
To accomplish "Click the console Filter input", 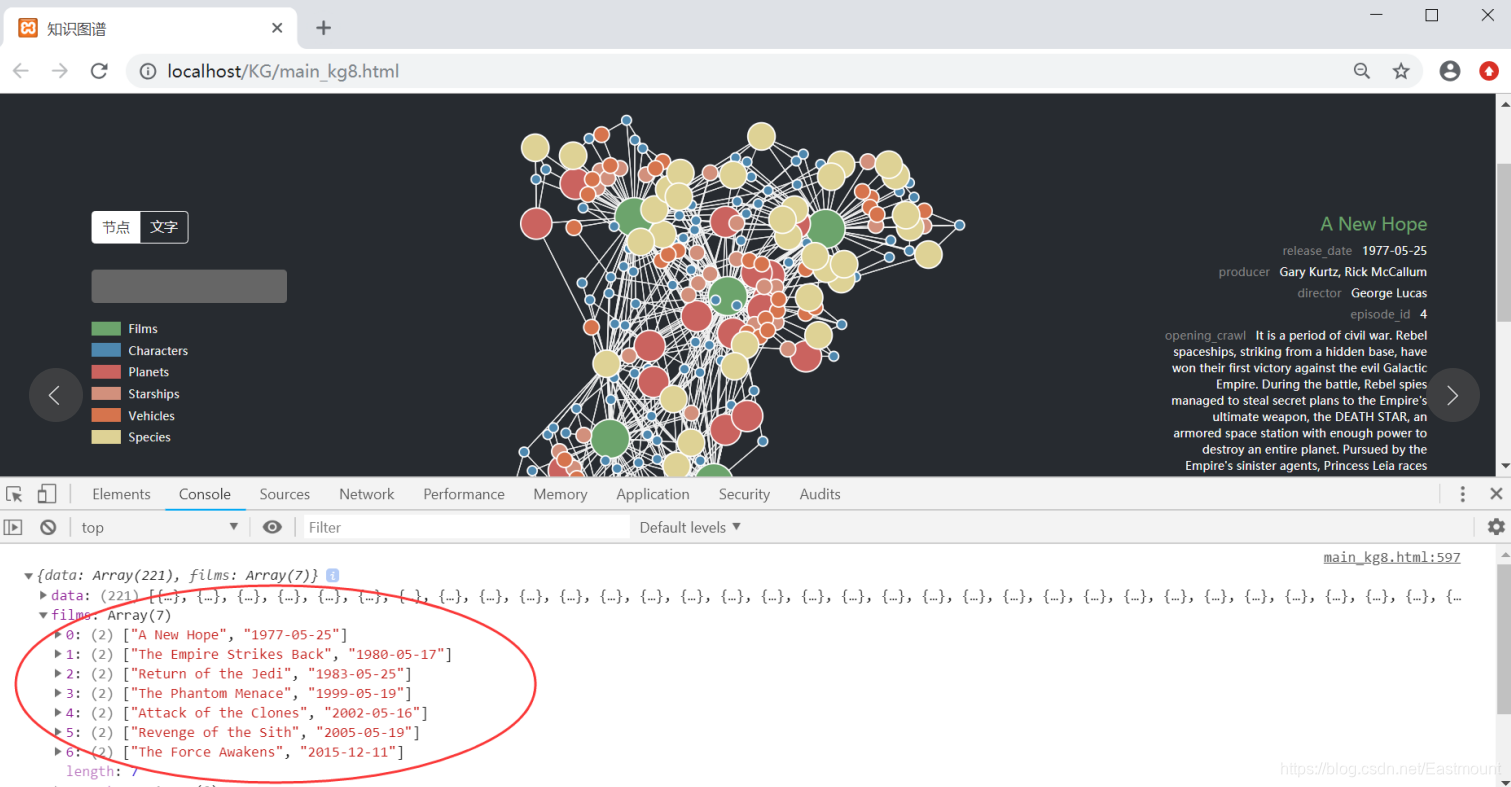I will 465,527.
